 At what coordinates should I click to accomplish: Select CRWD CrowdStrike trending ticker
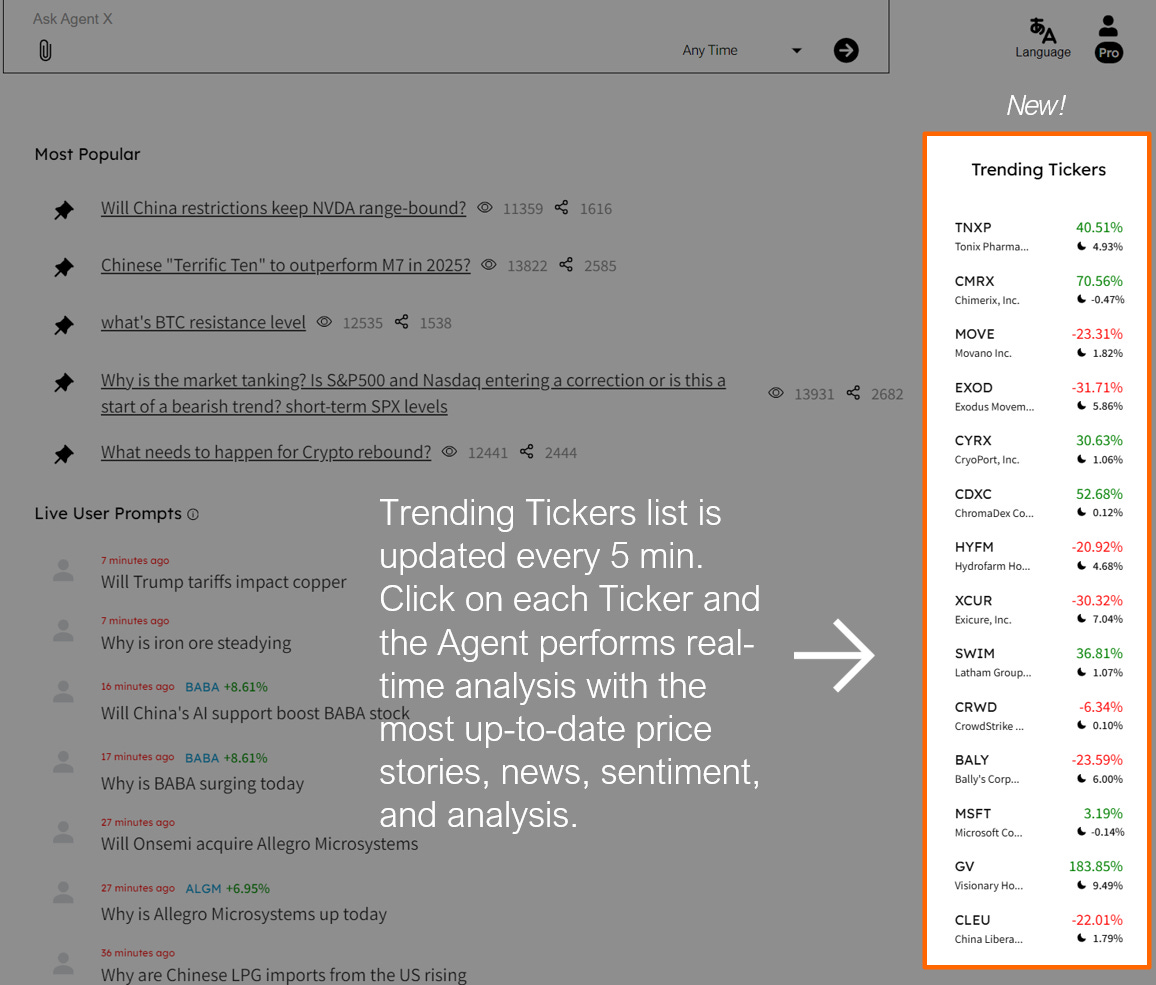1038,716
